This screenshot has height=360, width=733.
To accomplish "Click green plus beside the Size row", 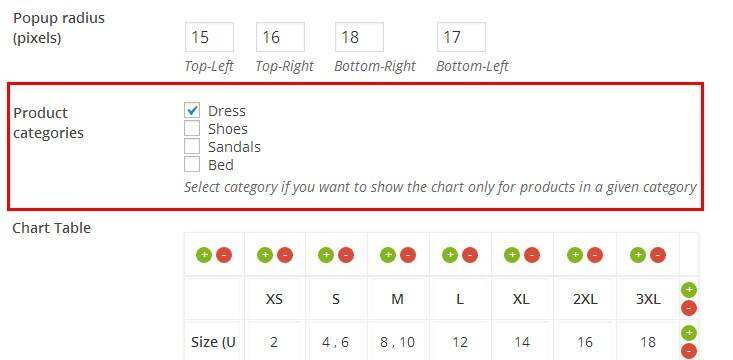I will coord(689,333).
